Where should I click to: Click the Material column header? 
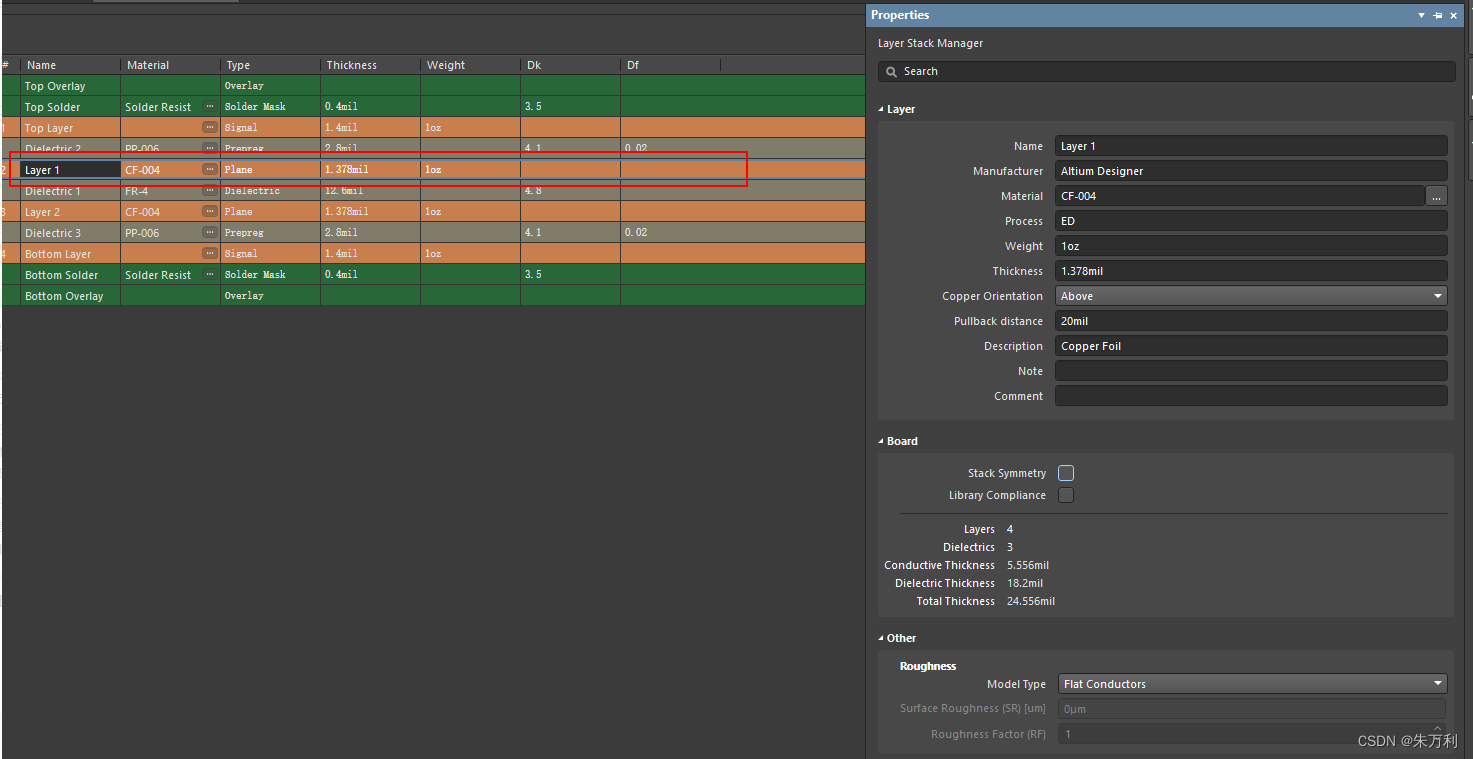tap(149, 65)
